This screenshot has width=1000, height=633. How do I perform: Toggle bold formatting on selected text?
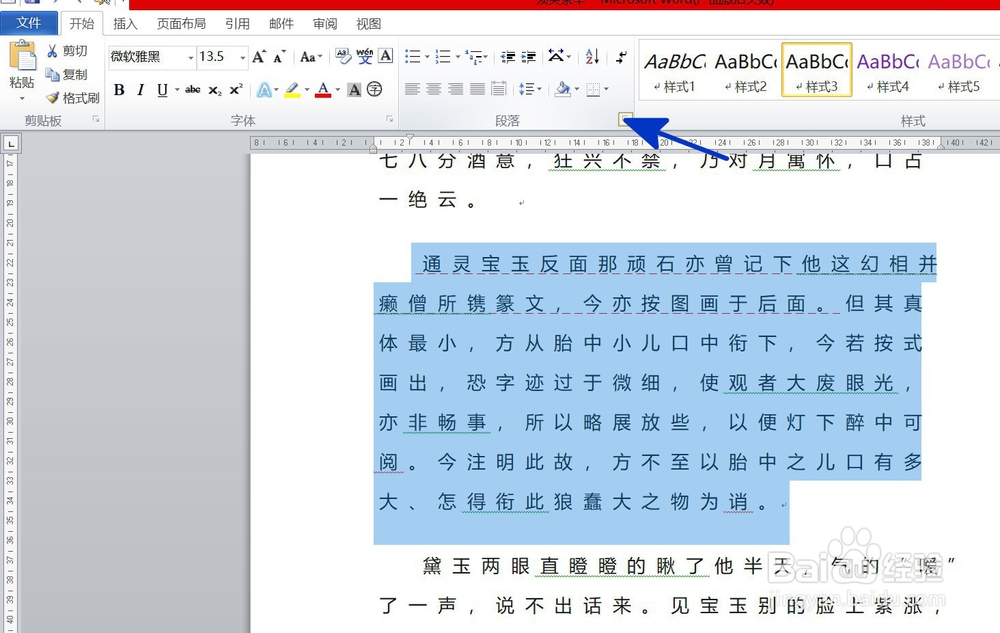[119, 90]
